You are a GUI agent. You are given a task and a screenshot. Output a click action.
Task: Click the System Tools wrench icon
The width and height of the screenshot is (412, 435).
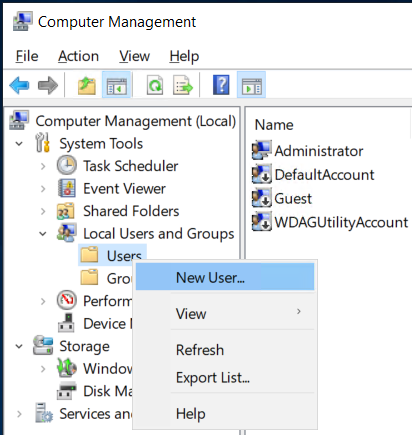pos(43,143)
